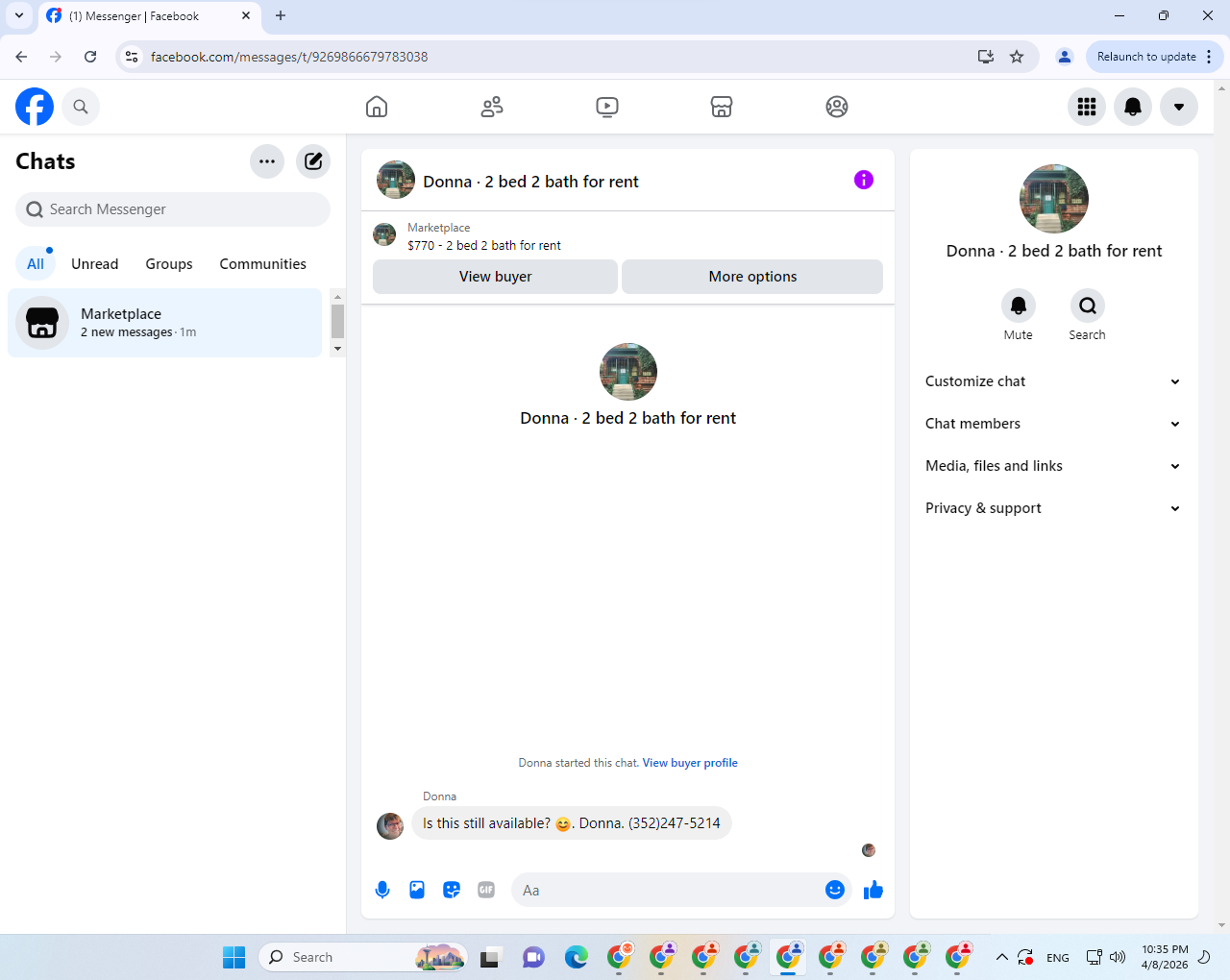Image resolution: width=1230 pixels, height=980 pixels.
Task: Expand Media, files and links section
Action: tap(1054, 466)
